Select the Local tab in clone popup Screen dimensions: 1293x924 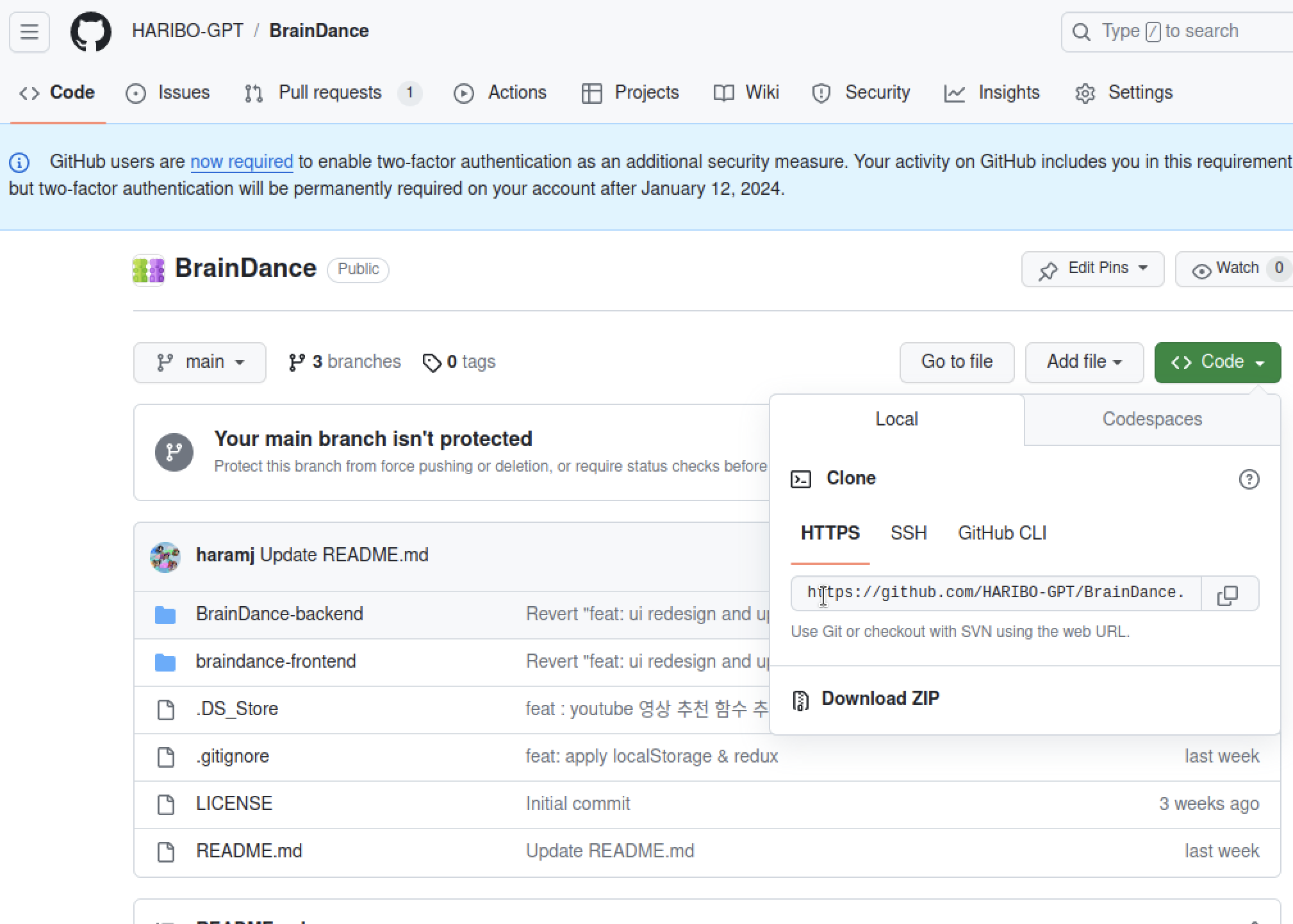[897, 420]
